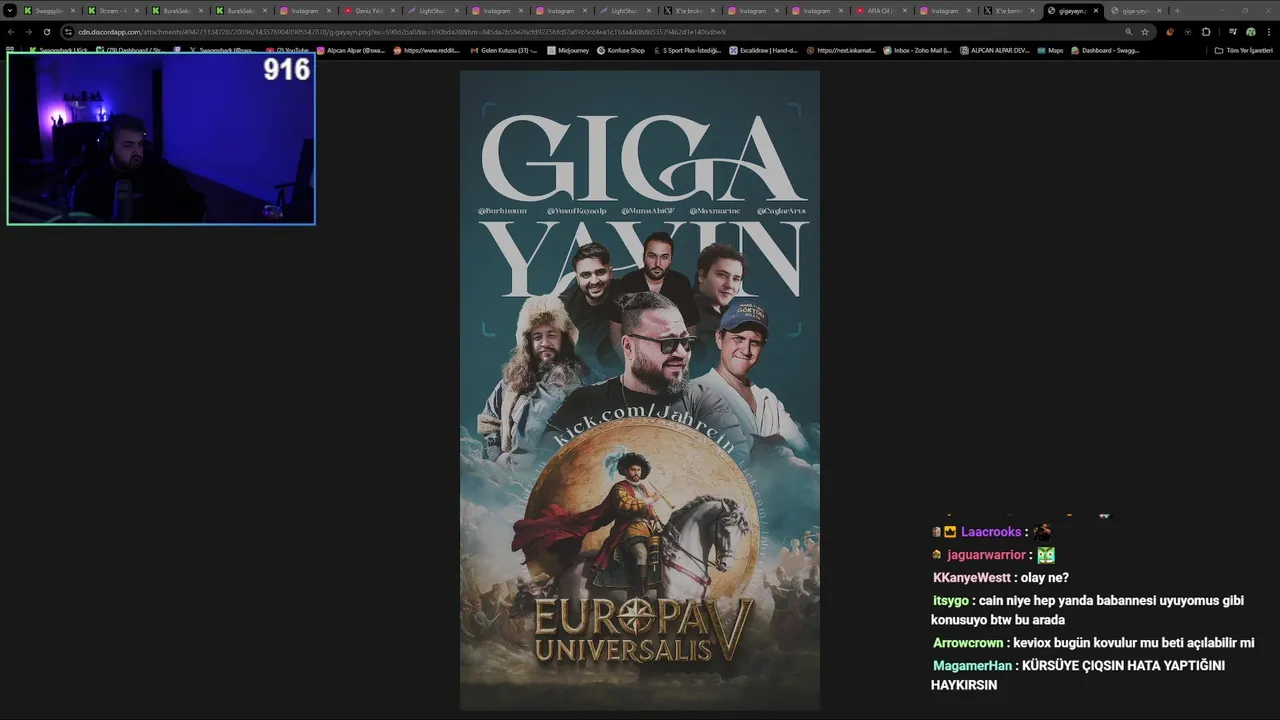Open the Midjourney bookmark
Screen dimensions: 1280x720
coord(566,50)
